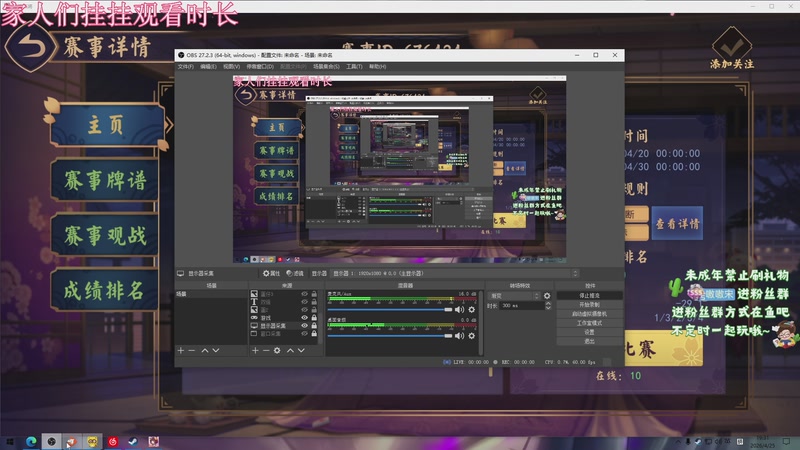Increase transition duration with up stepper

[548, 304]
